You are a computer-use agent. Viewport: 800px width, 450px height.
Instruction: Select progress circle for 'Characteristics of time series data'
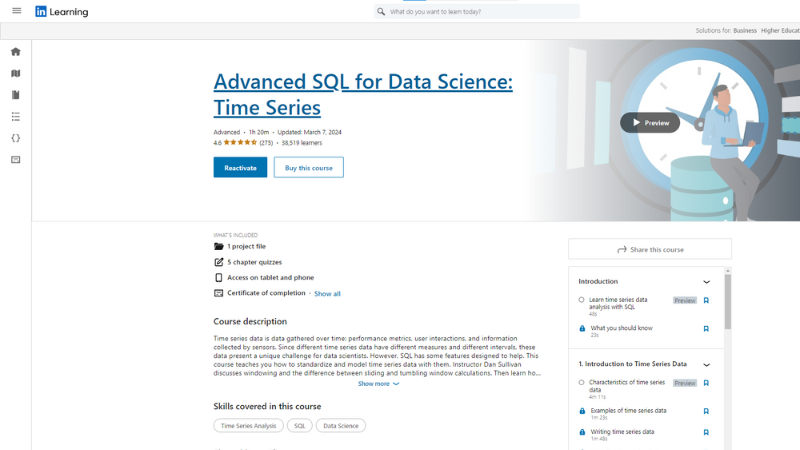click(x=581, y=382)
